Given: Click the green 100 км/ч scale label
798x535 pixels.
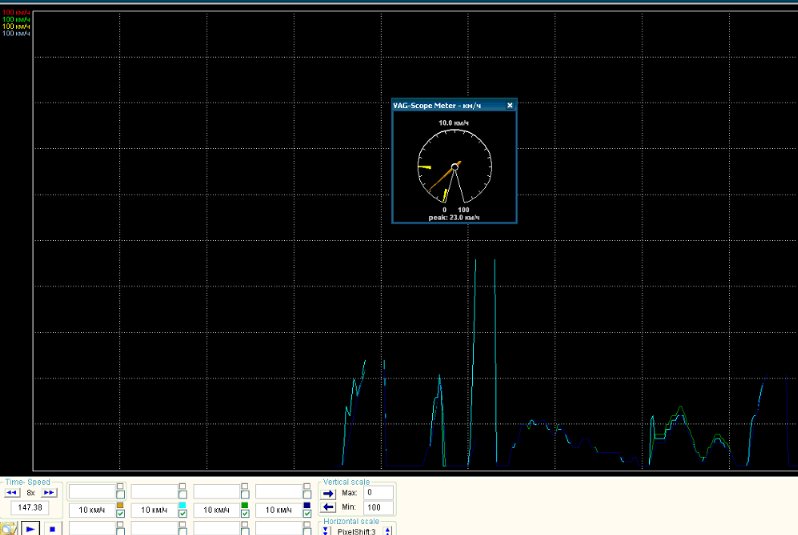Looking at the screenshot, I should tap(16, 19).
